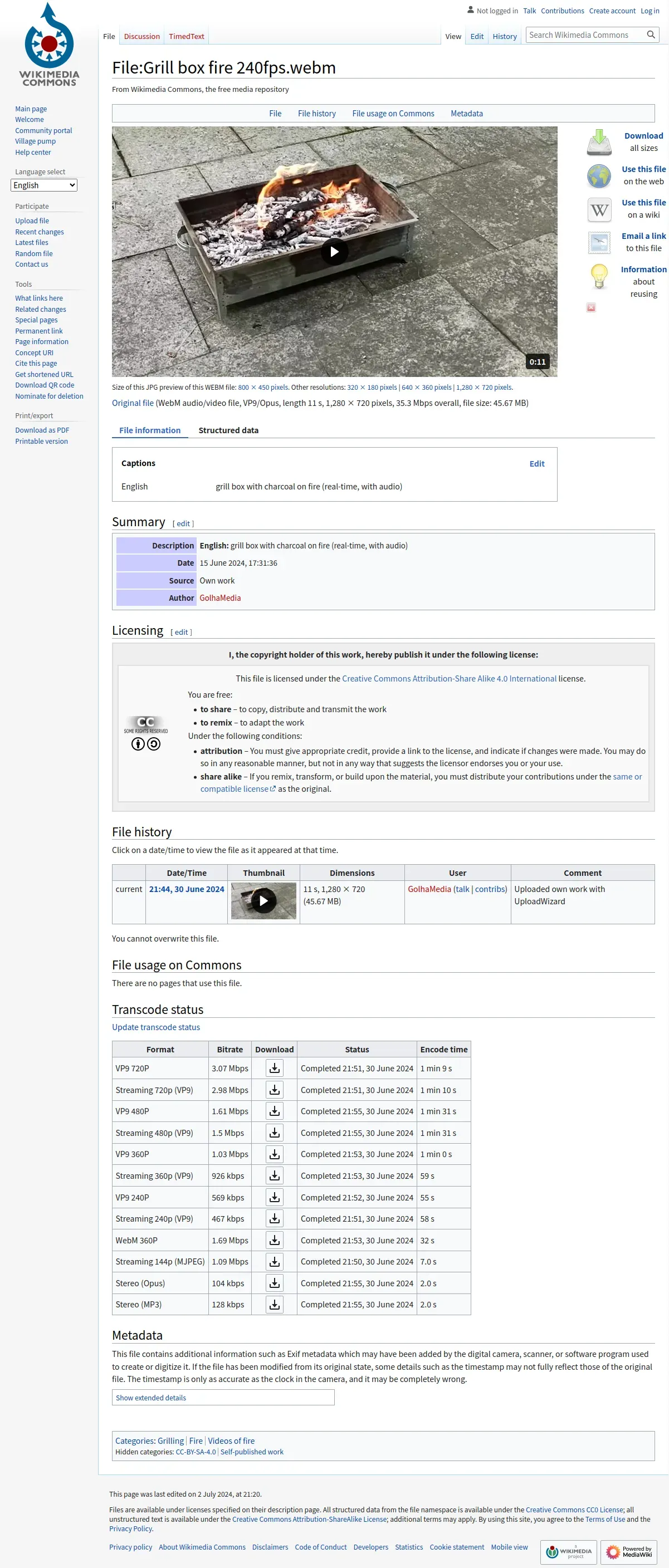Click the Wikimedia project footer badge
The height and width of the screenshot is (1568, 669).
(569, 1551)
